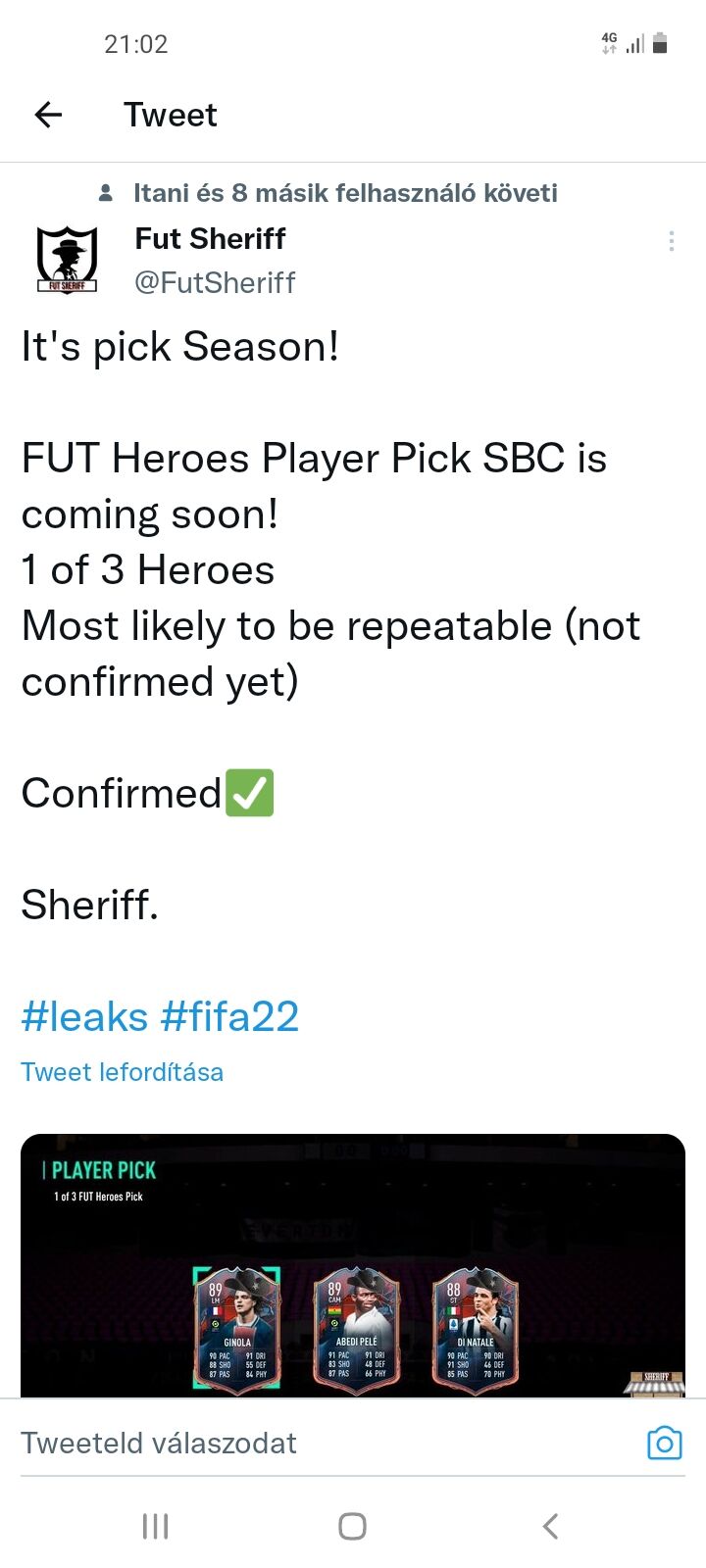Tap the @FutSheriff handle
706x1568 pixels.
point(215,282)
